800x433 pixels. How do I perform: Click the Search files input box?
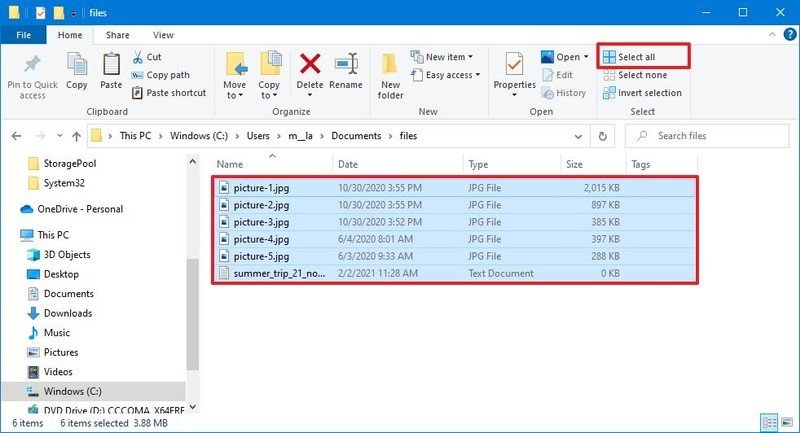[712, 136]
